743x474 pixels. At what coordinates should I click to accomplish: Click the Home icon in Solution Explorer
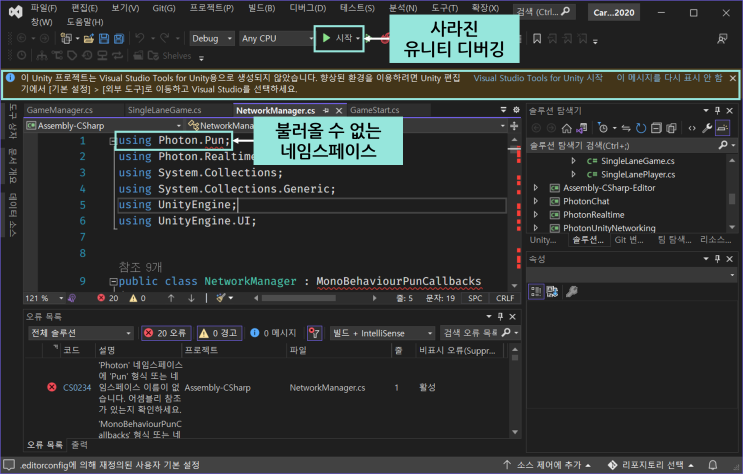(x=567, y=128)
